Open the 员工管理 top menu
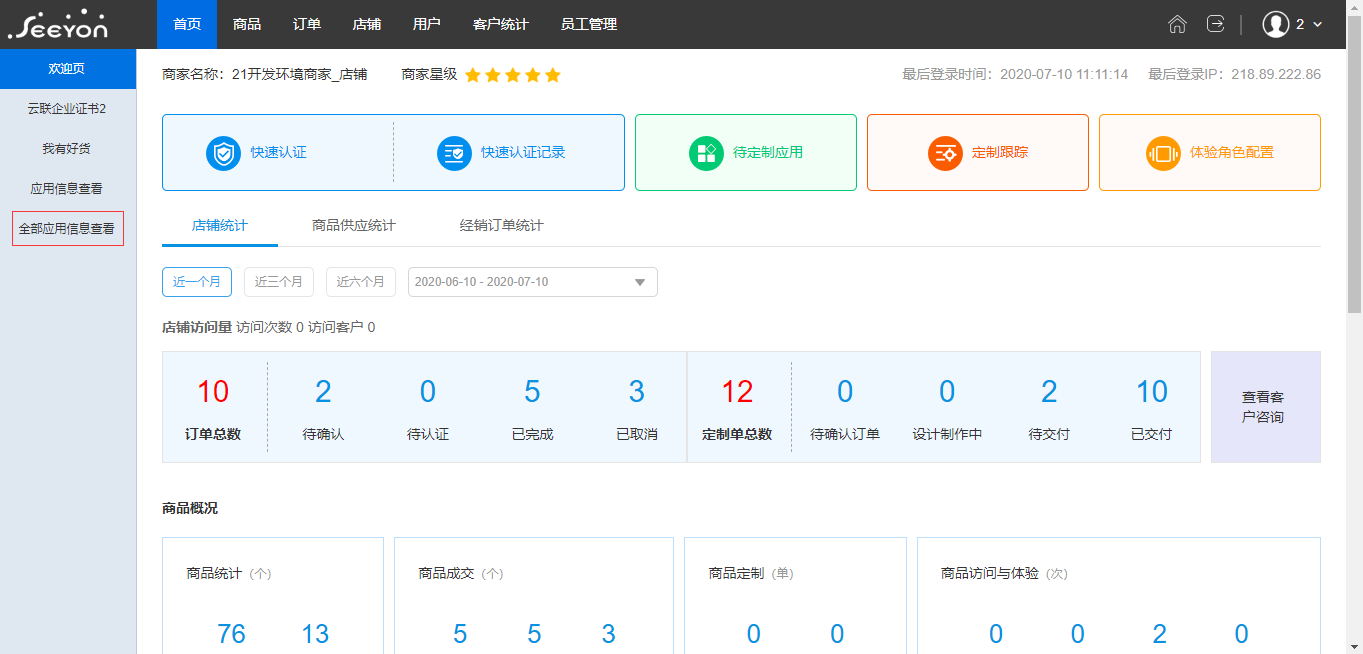 pyautogui.click(x=589, y=24)
